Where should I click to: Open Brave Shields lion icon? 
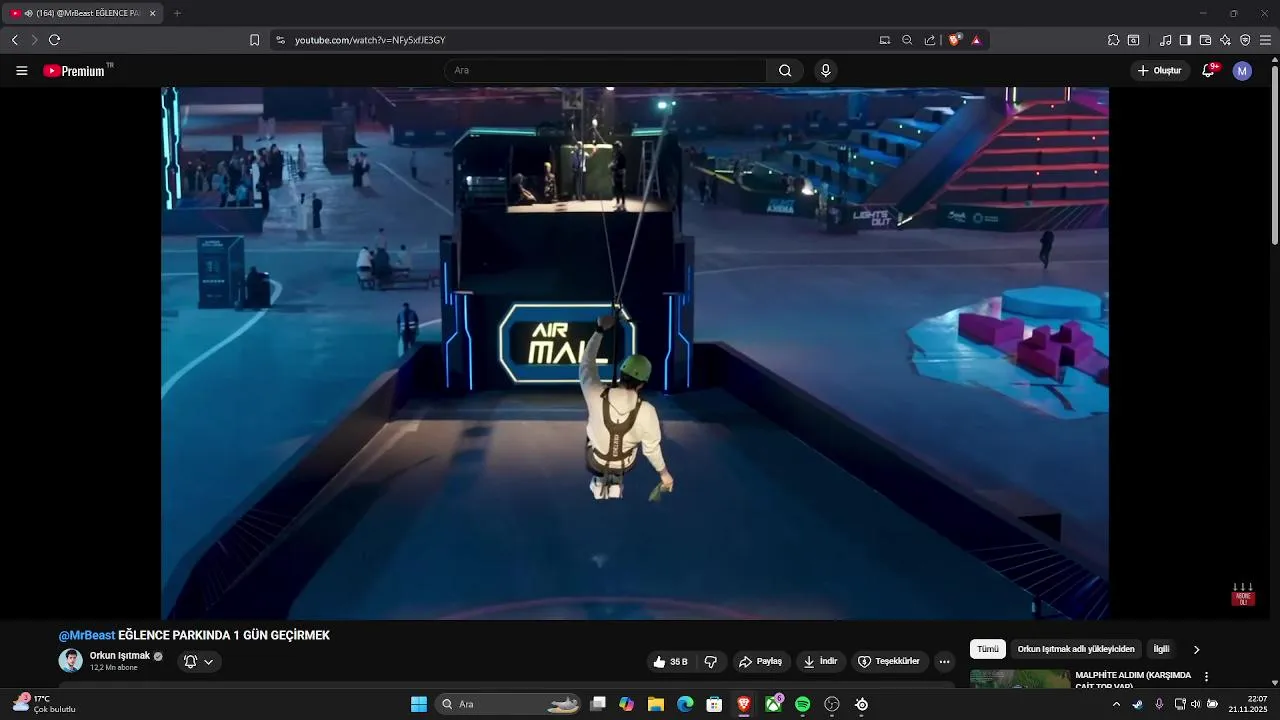955,40
